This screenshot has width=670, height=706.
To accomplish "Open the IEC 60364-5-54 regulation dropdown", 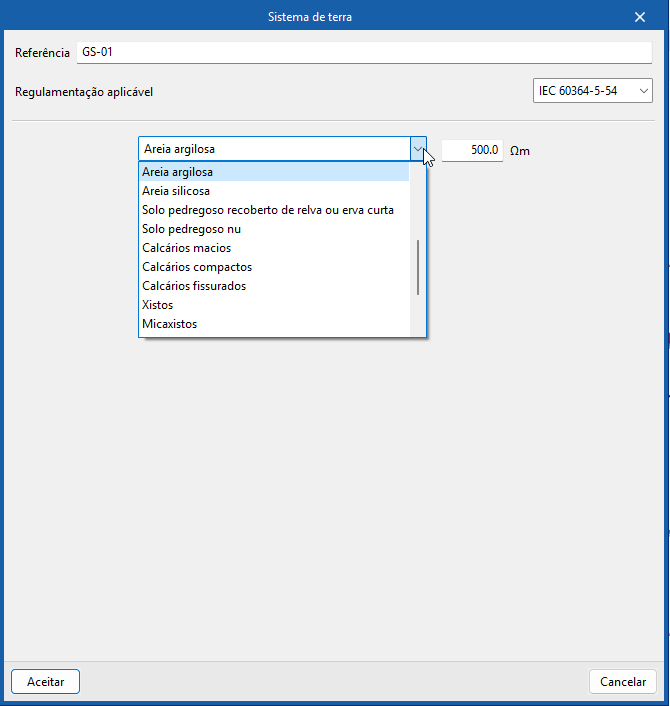I will coord(593,91).
